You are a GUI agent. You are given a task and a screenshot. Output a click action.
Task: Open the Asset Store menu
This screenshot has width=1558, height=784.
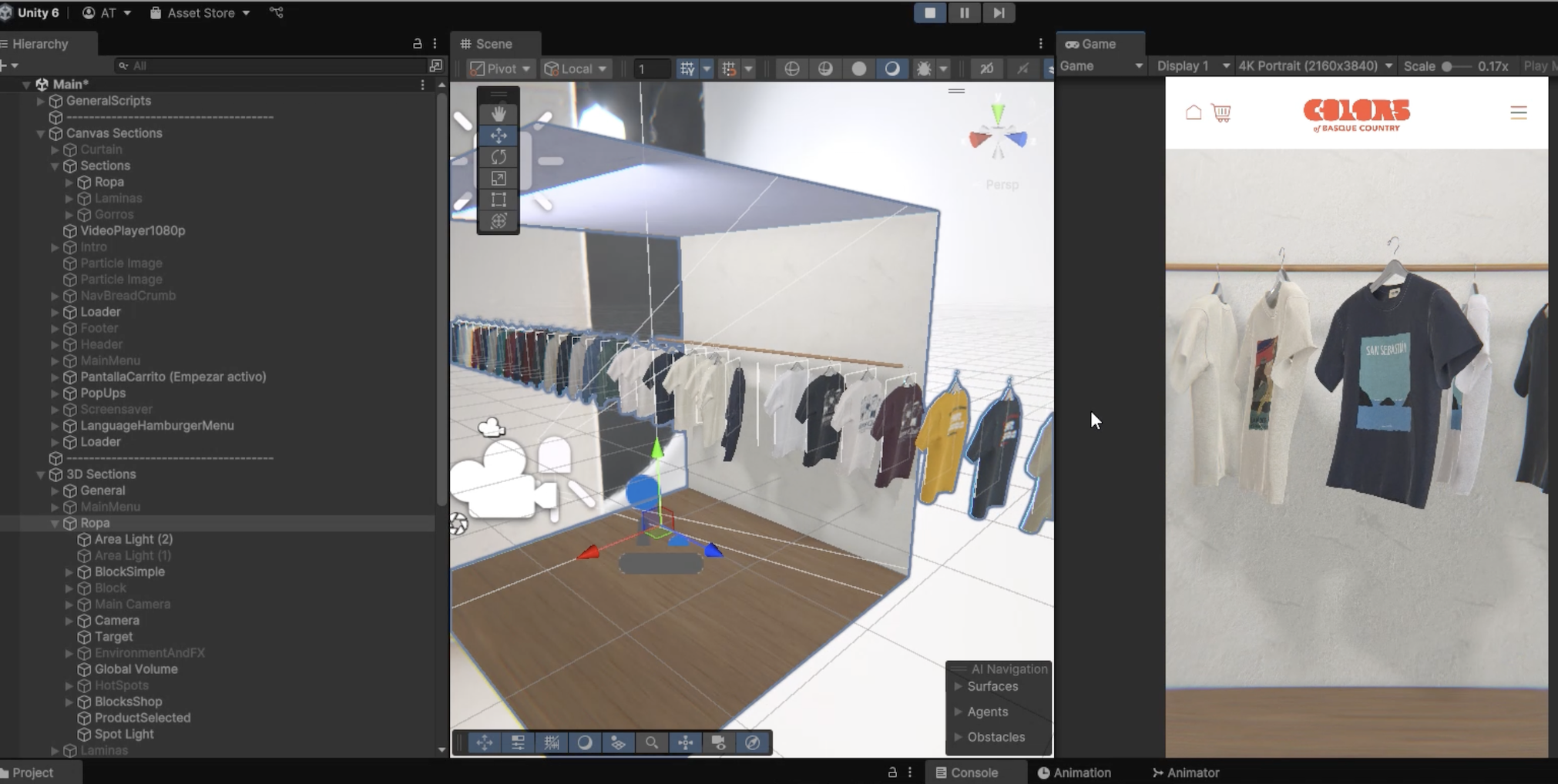(200, 13)
